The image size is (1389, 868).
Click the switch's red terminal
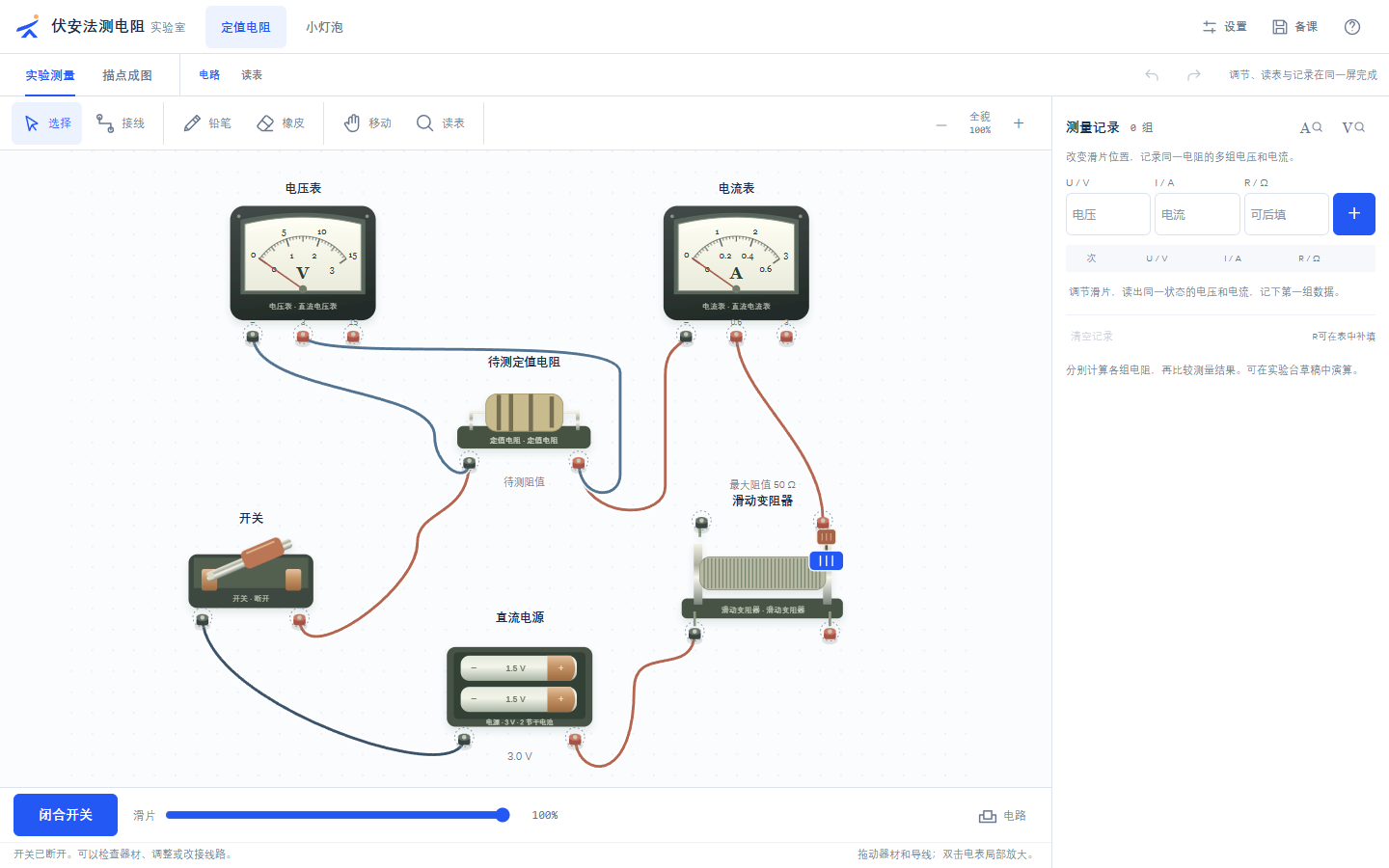[x=300, y=620]
